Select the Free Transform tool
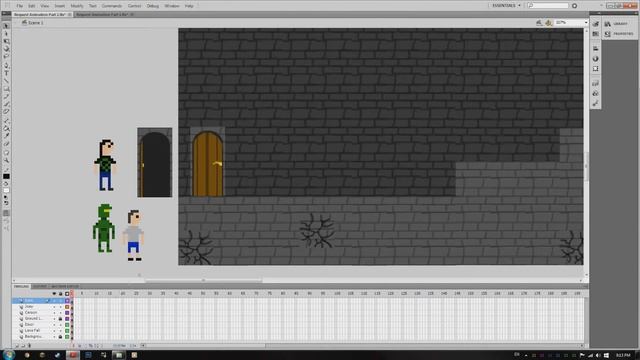 pos(6,41)
